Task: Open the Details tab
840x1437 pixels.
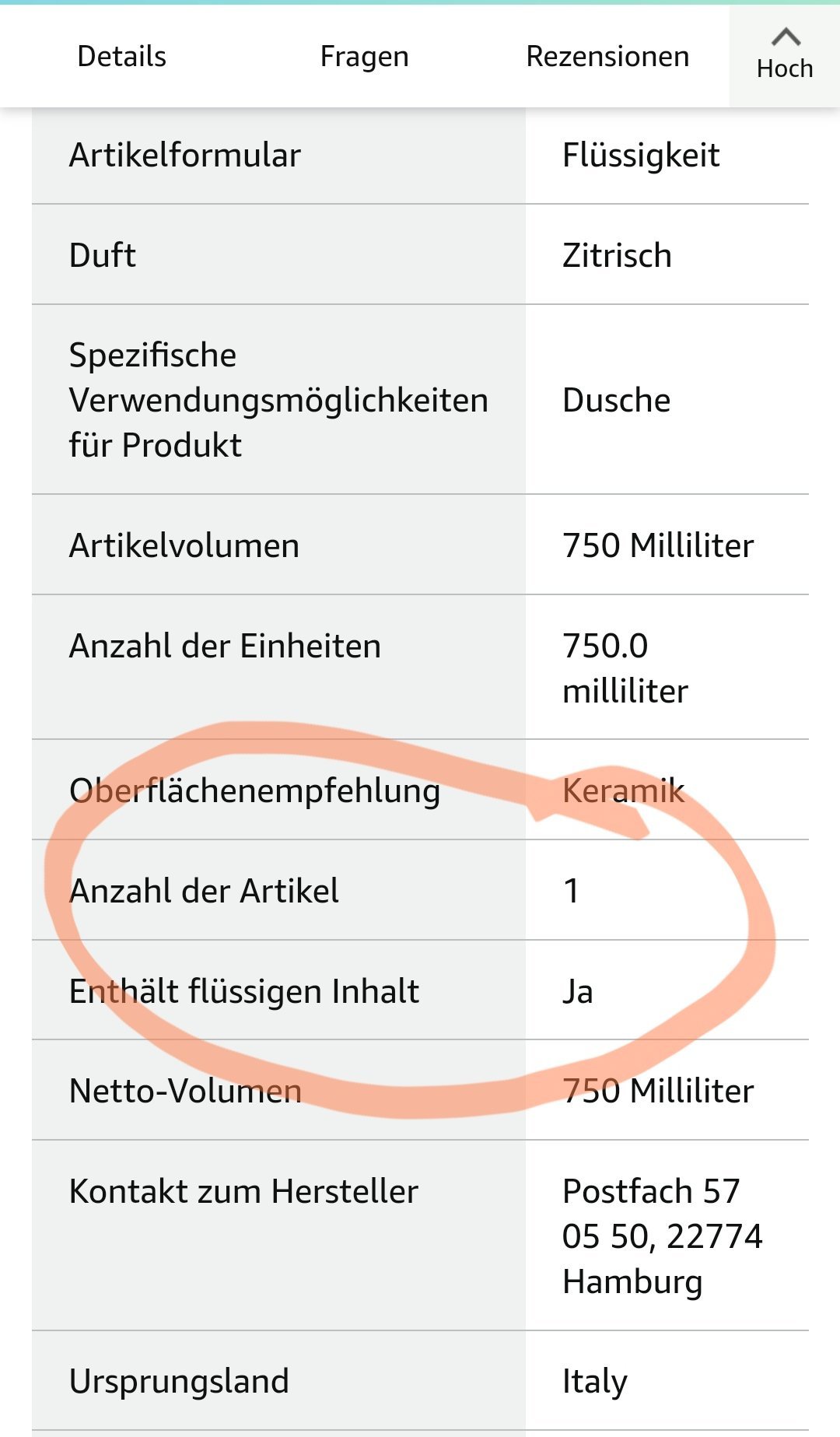Action: 122,57
